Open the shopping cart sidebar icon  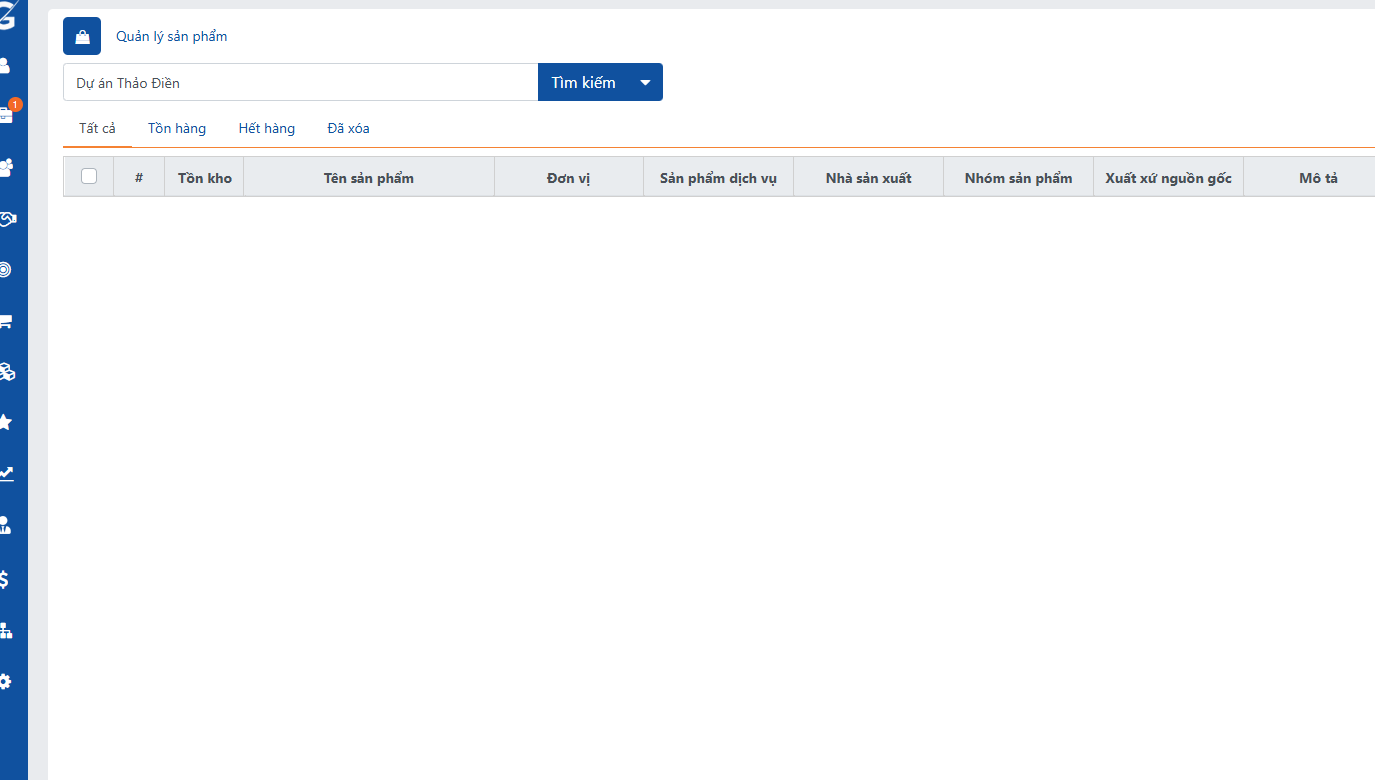click(x=6, y=321)
